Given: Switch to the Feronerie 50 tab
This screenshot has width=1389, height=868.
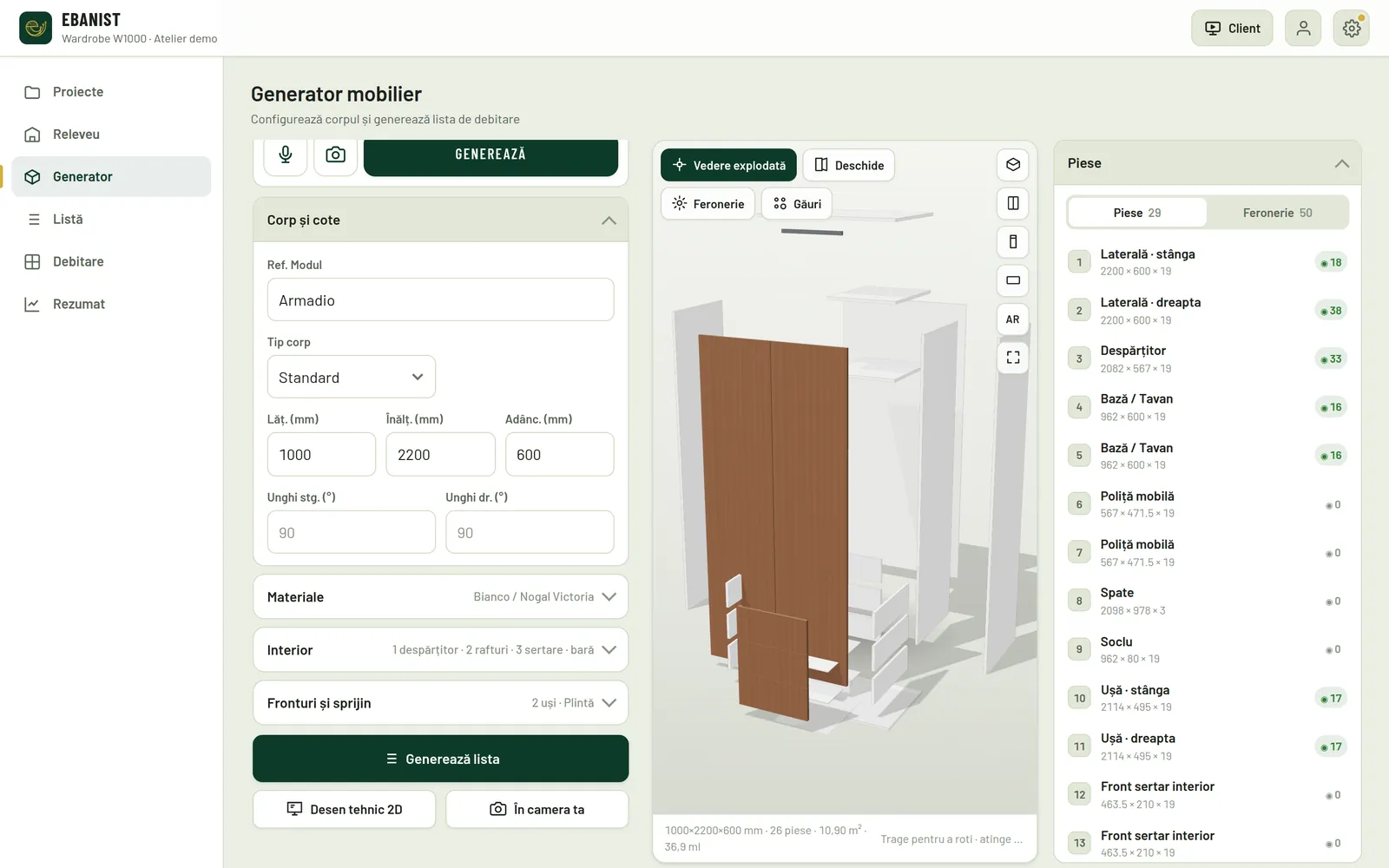Looking at the screenshot, I should 1277,213.
